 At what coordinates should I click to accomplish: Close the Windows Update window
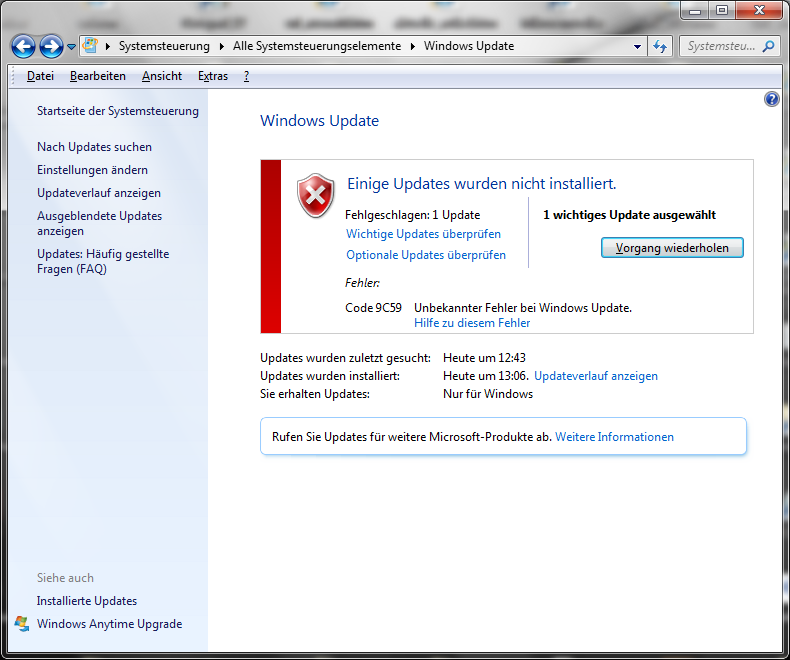point(759,10)
